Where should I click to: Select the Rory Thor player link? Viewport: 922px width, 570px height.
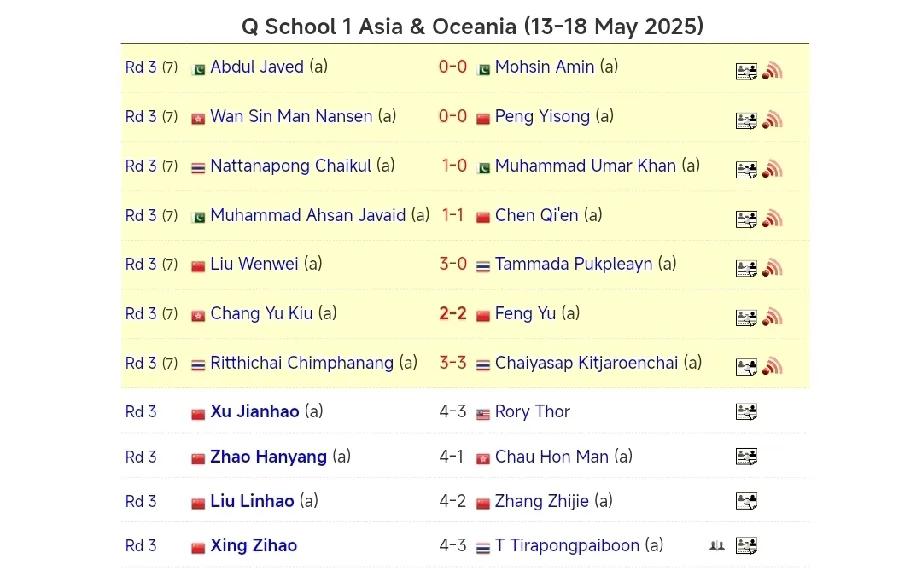tap(532, 411)
